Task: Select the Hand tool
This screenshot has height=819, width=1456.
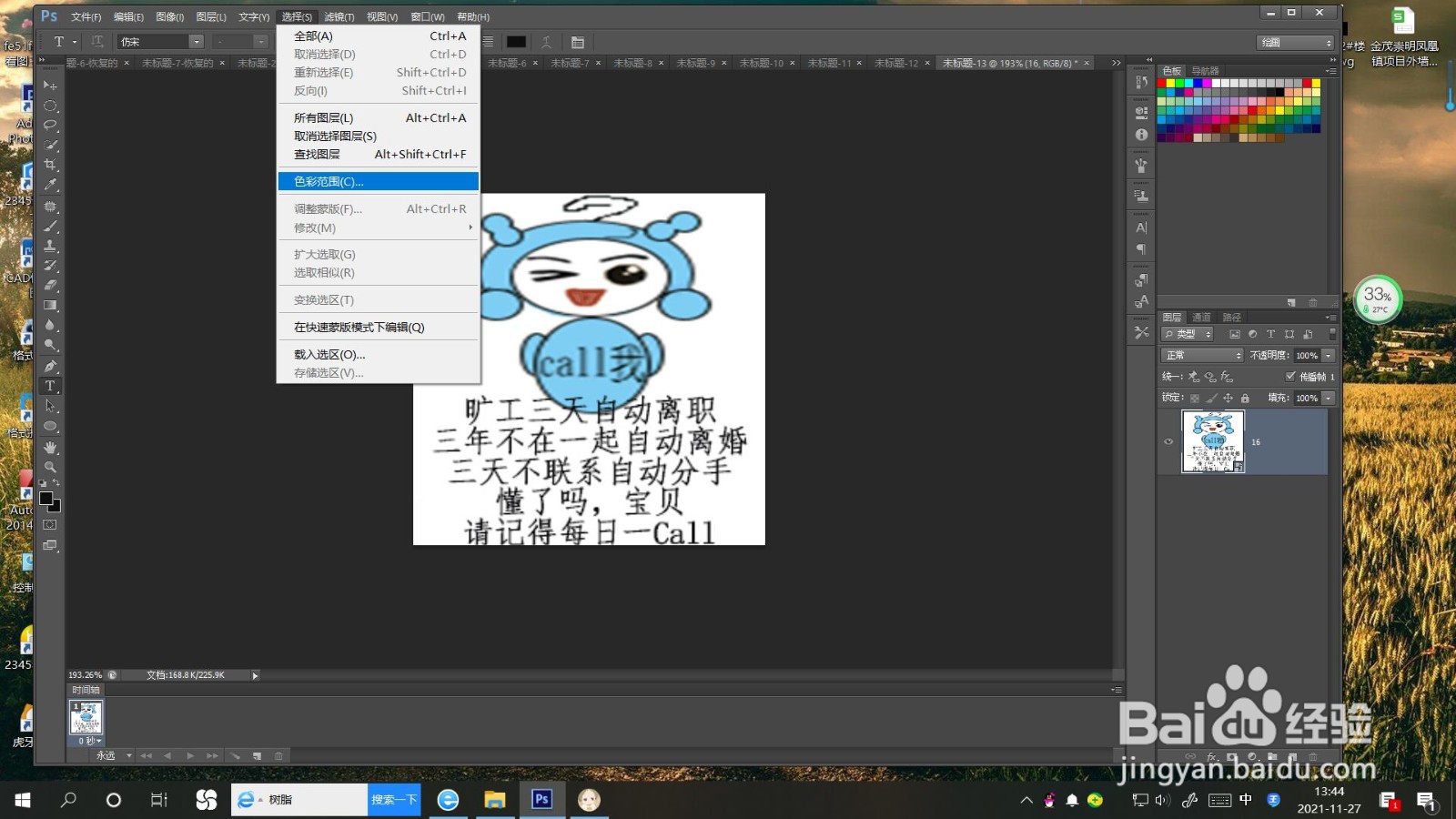Action: 50,448
